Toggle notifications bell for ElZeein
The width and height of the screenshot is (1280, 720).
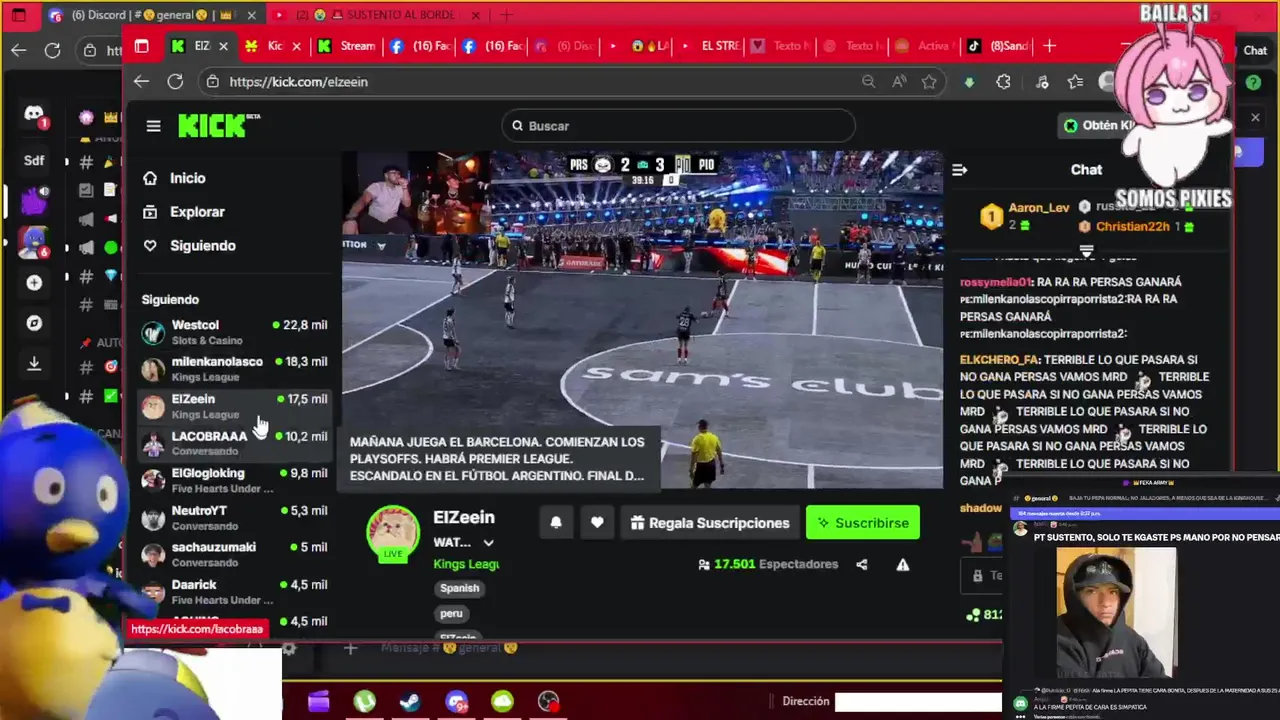556,523
